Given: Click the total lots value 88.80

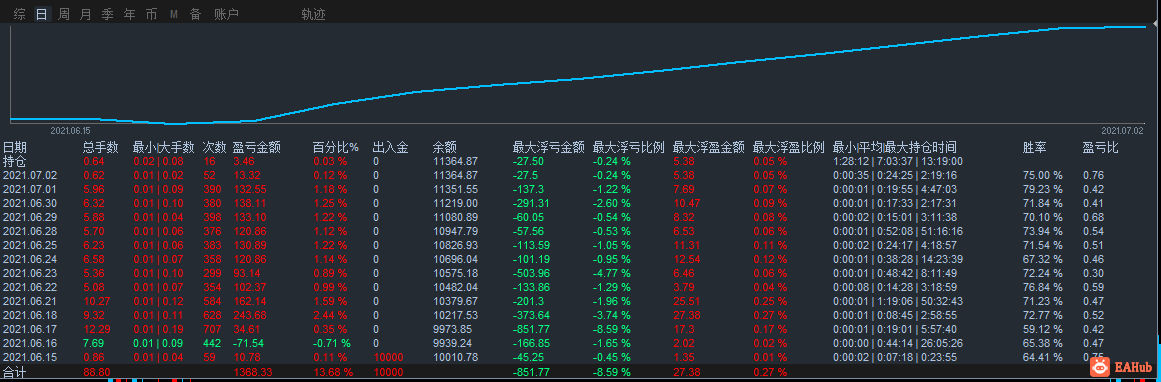Looking at the screenshot, I should [97, 372].
